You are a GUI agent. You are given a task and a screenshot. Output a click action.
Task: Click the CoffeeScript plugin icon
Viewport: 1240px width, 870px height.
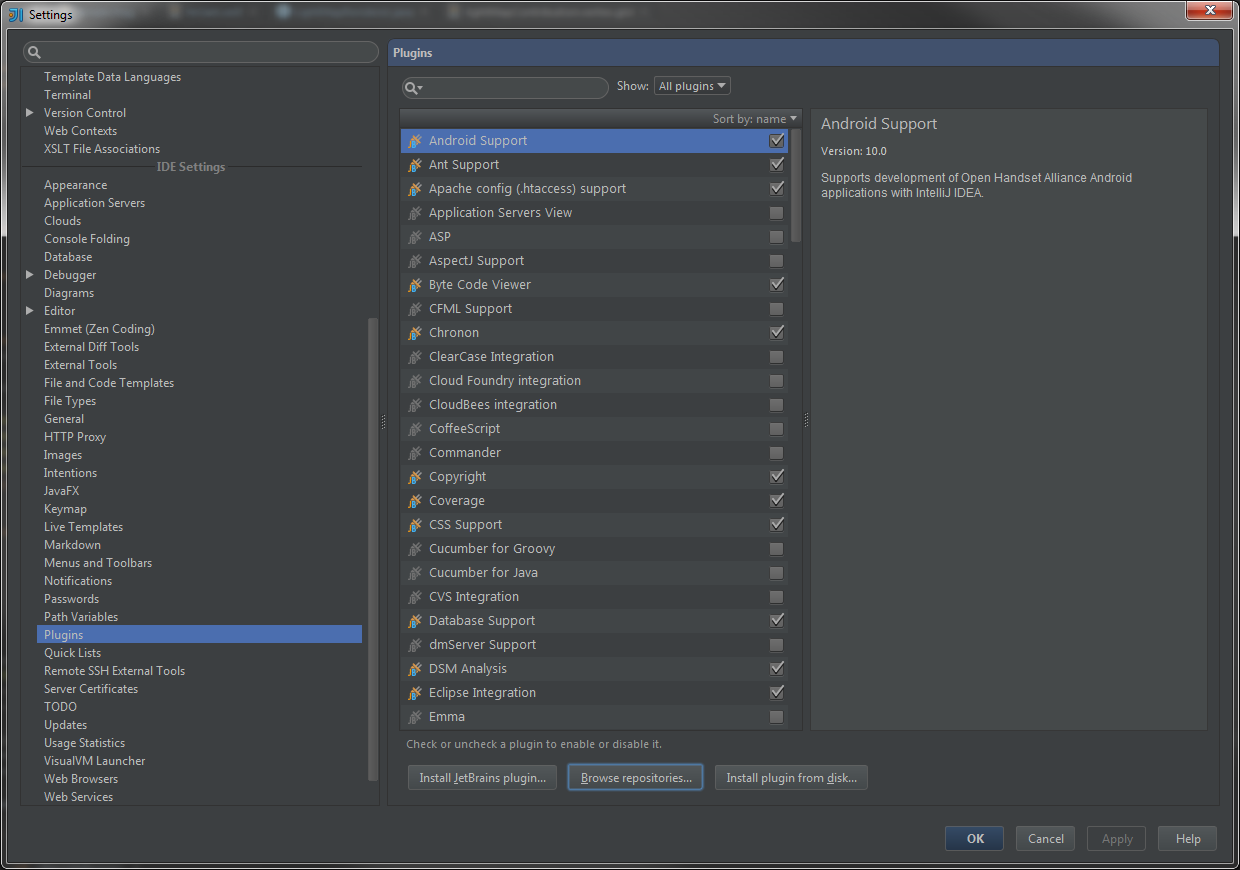pyautogui.click(x=415, y=429)
